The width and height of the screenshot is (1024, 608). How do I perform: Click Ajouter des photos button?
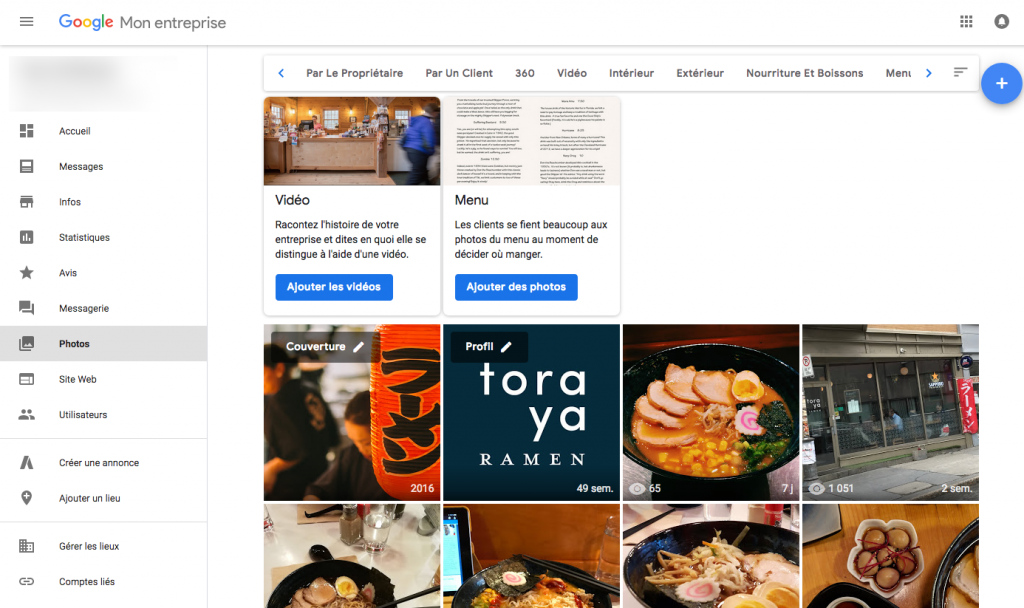[x=516, y=287]
